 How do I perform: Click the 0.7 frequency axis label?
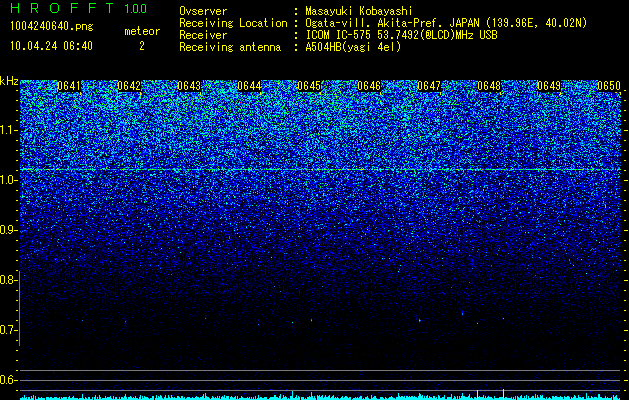7,330
